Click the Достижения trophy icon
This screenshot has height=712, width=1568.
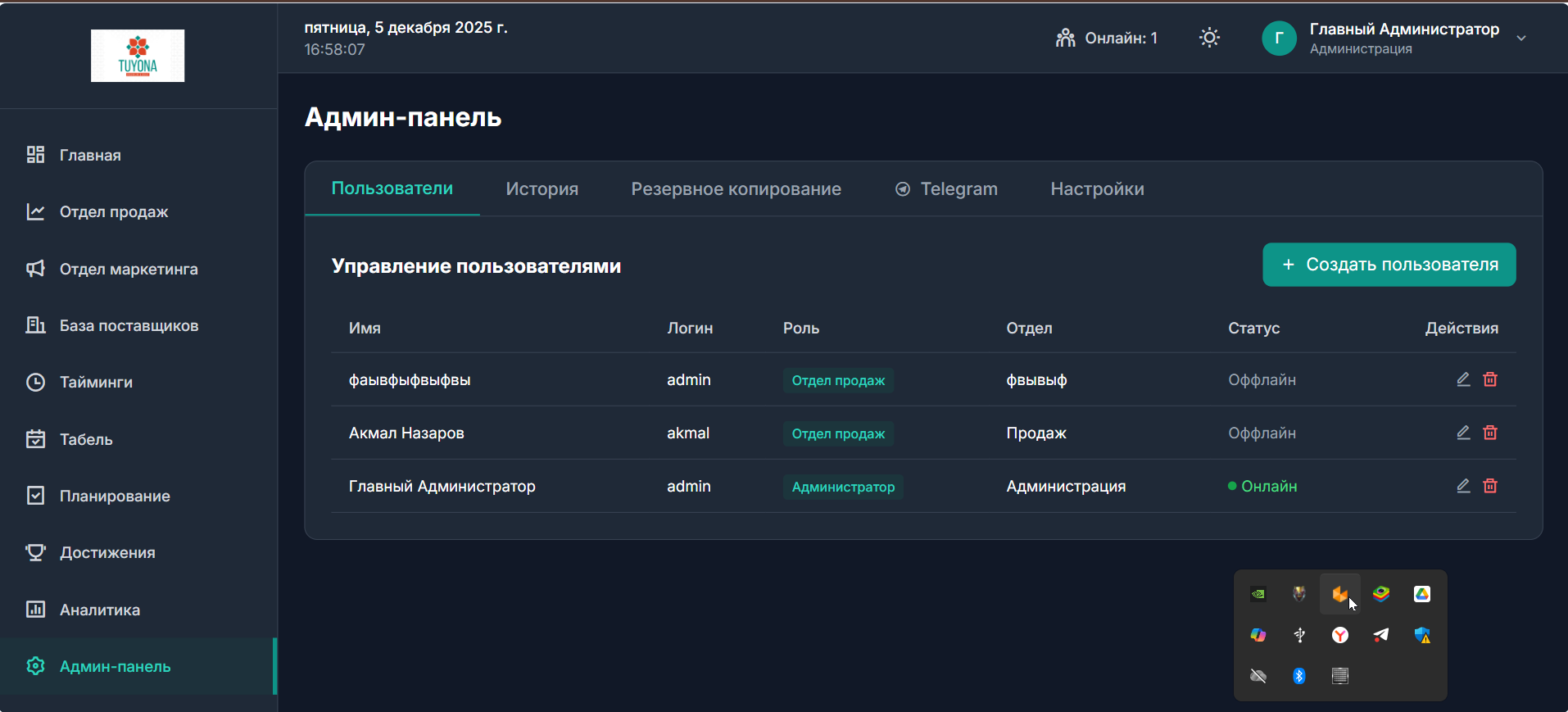coord(35,552)
